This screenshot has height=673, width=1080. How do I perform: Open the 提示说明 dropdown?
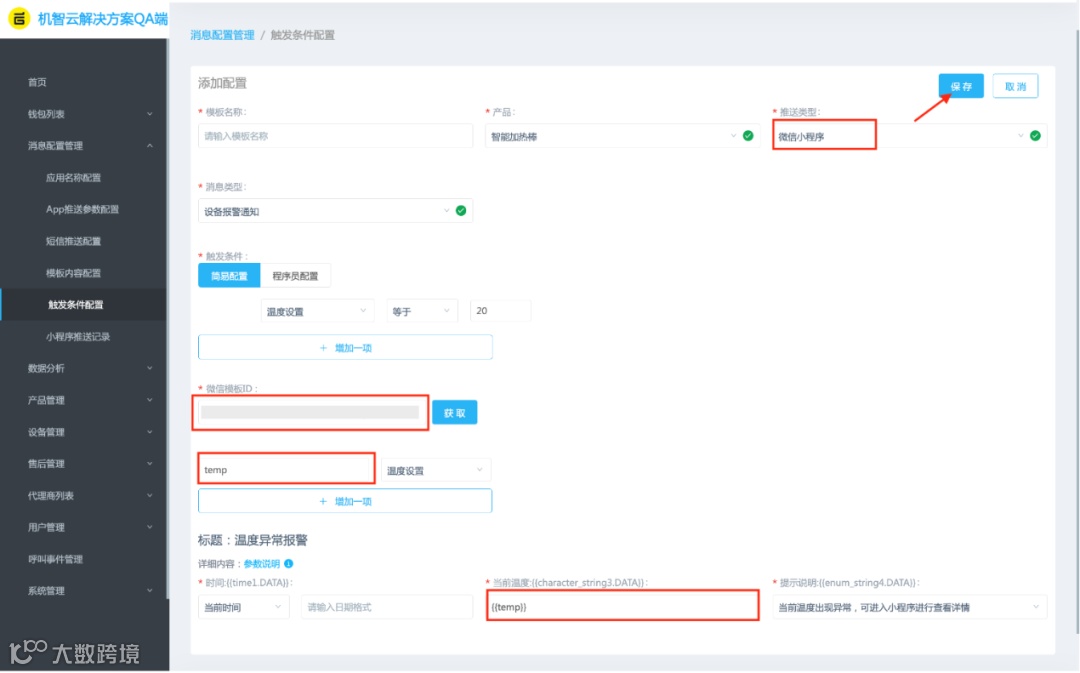tap(909, 608)
